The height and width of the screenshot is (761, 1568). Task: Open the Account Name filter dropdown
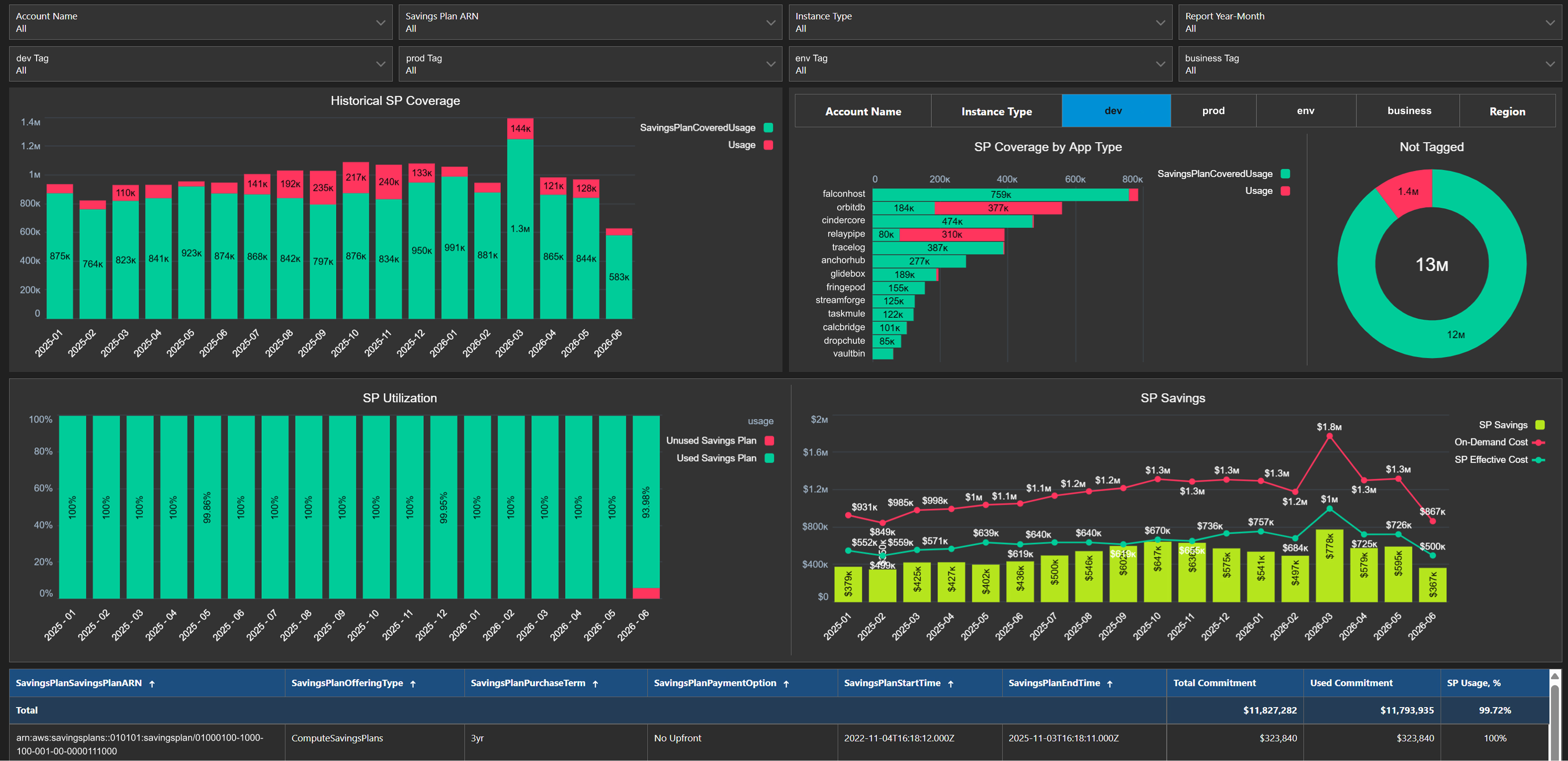200,22
